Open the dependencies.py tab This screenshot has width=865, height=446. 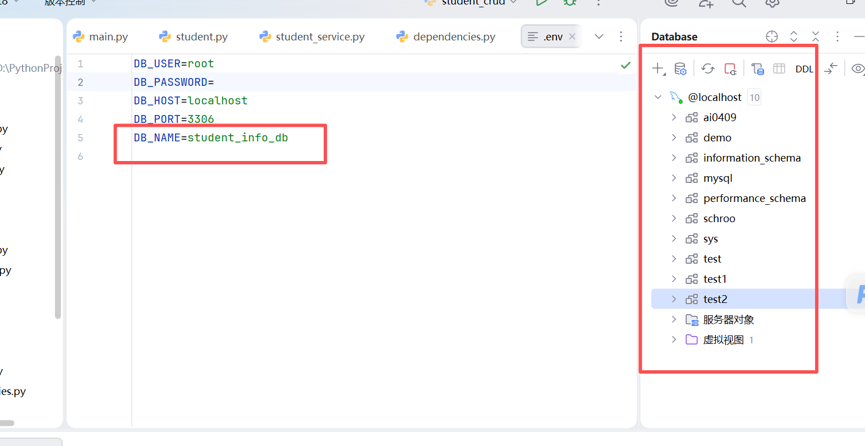click(446, 36)
